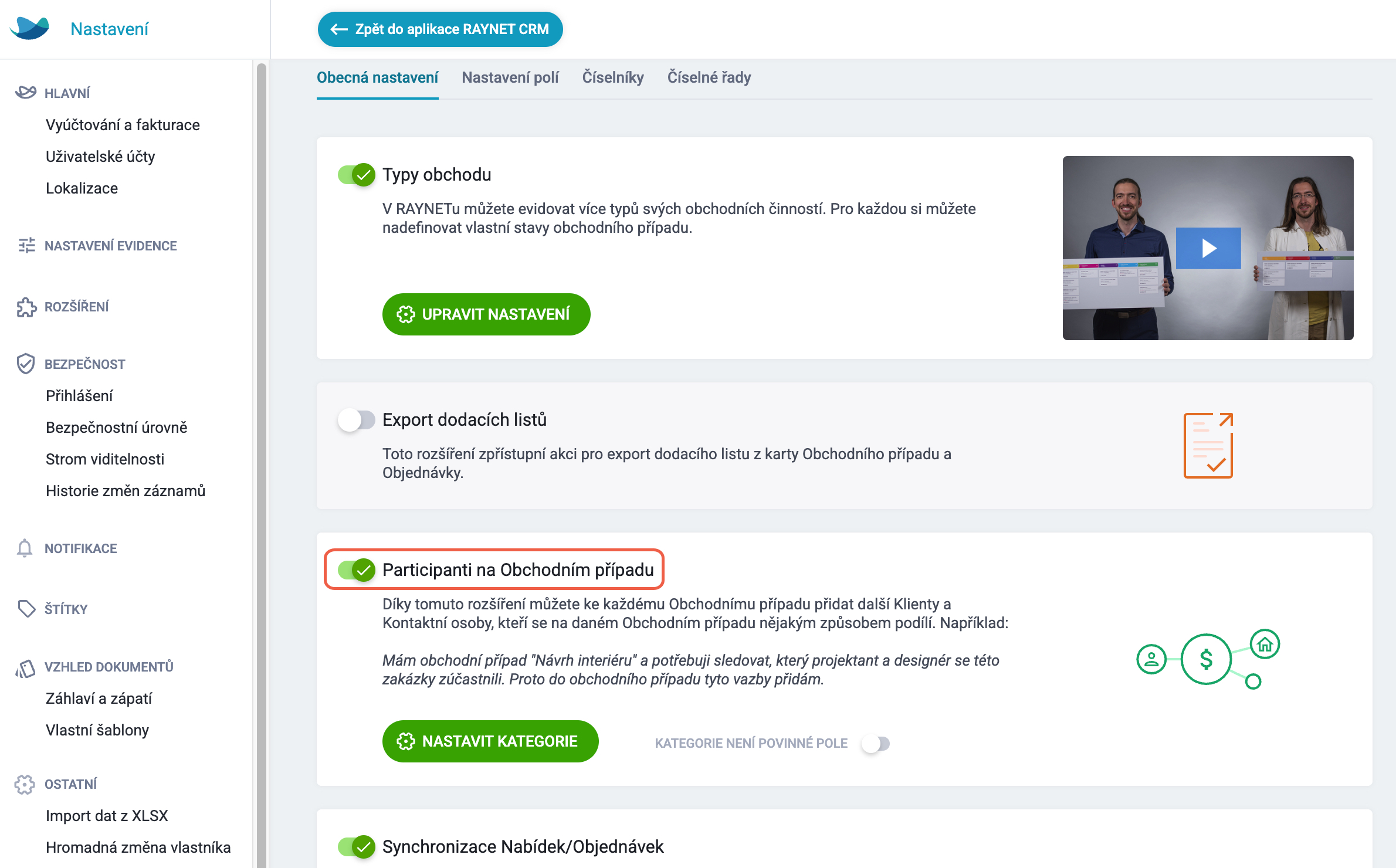Expand the Nastavení evidence section
This screenshot has height=868, width=1396.
110,246
